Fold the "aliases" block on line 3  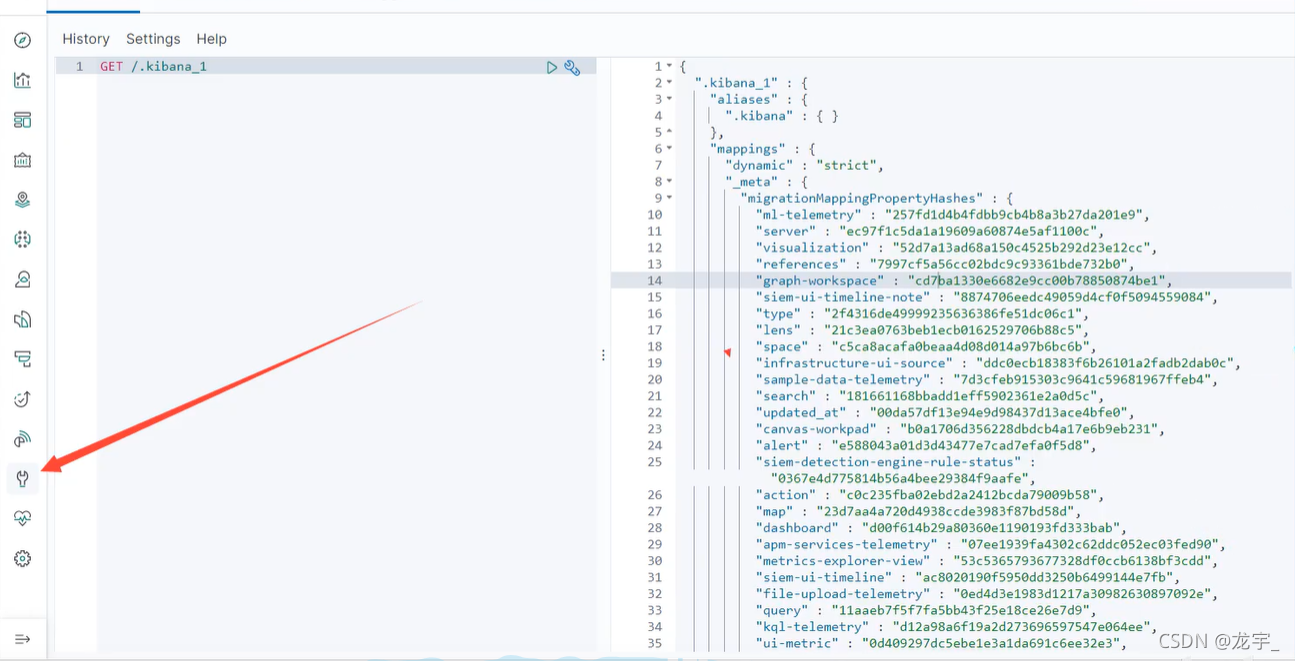pos(670,99)
